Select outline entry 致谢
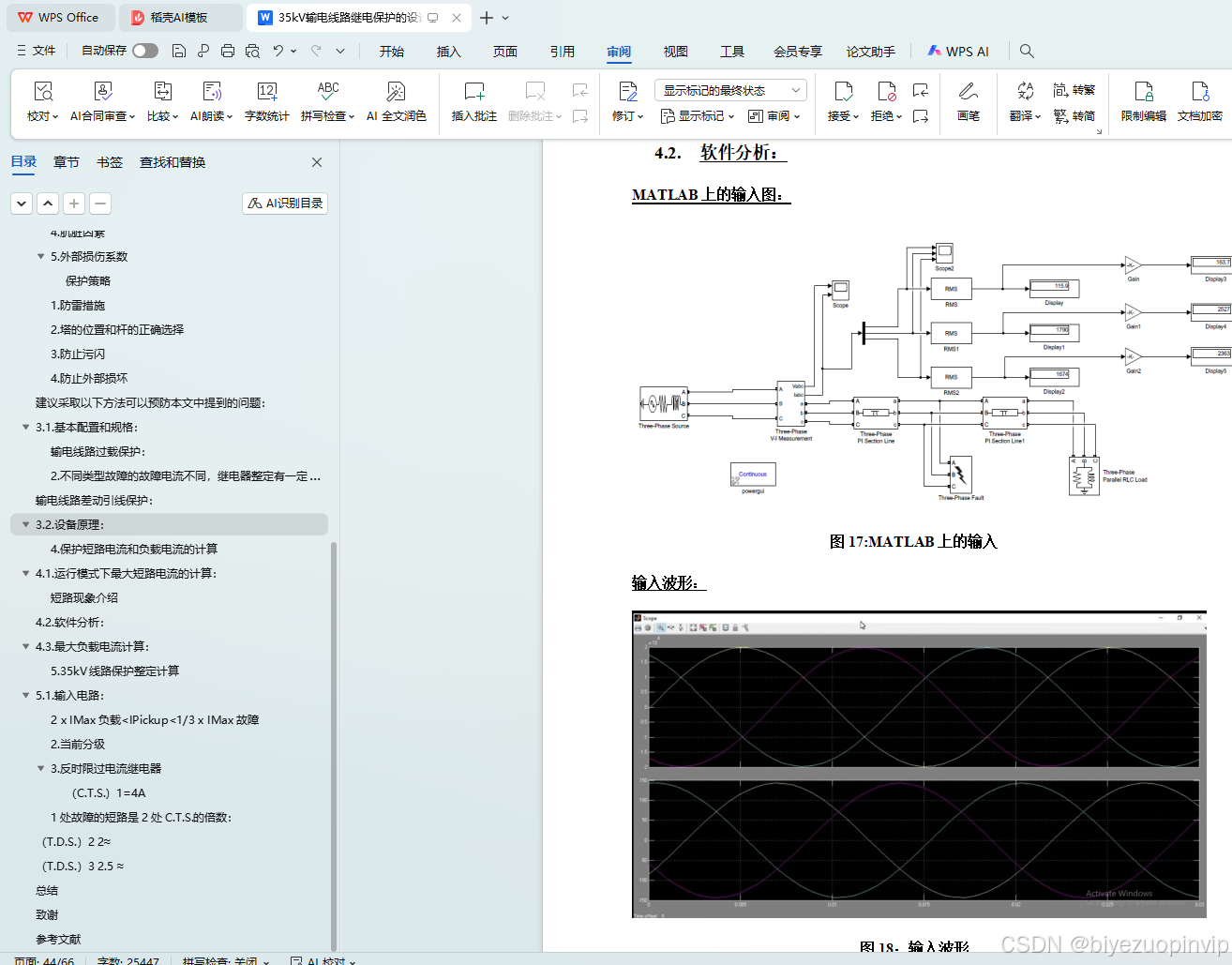 pyautogui.click(x=47, y=914)
